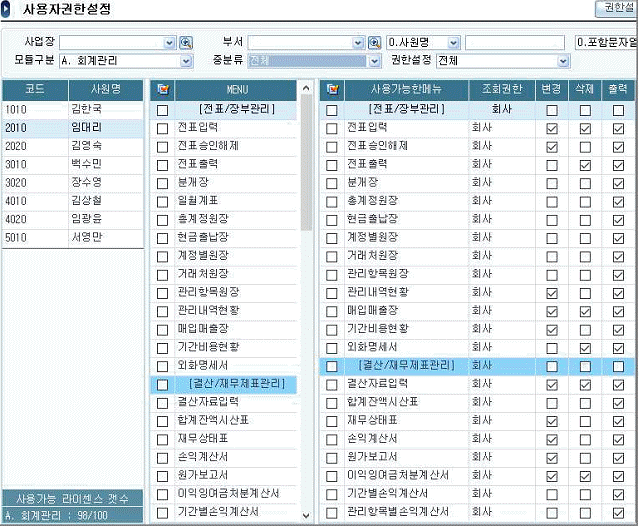The height and width of the screenshot is (526, 639).
Task: Click the 권한설 button at top right
Action: pos(617,8)
